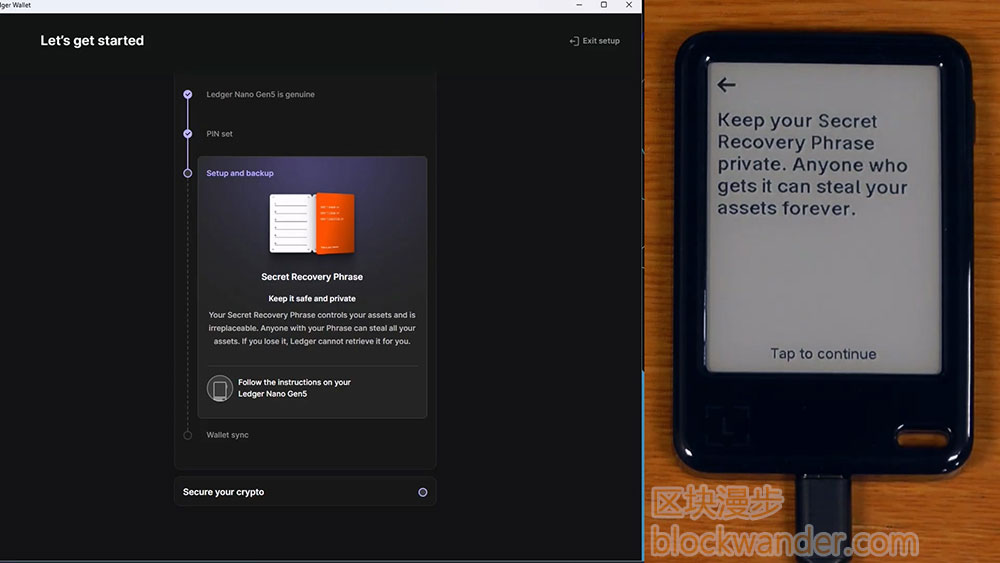Toggle the circle on Secure your crypto row
1000x563 pixels.
click(x=423, y=492)
